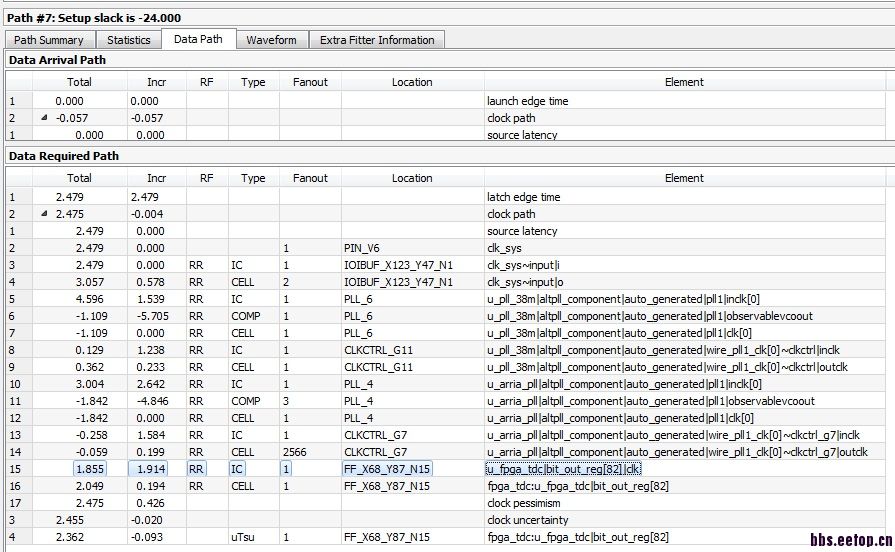Click Total column header in Data Required Path
The image size is (895, 552).
[x=79, y=178]
